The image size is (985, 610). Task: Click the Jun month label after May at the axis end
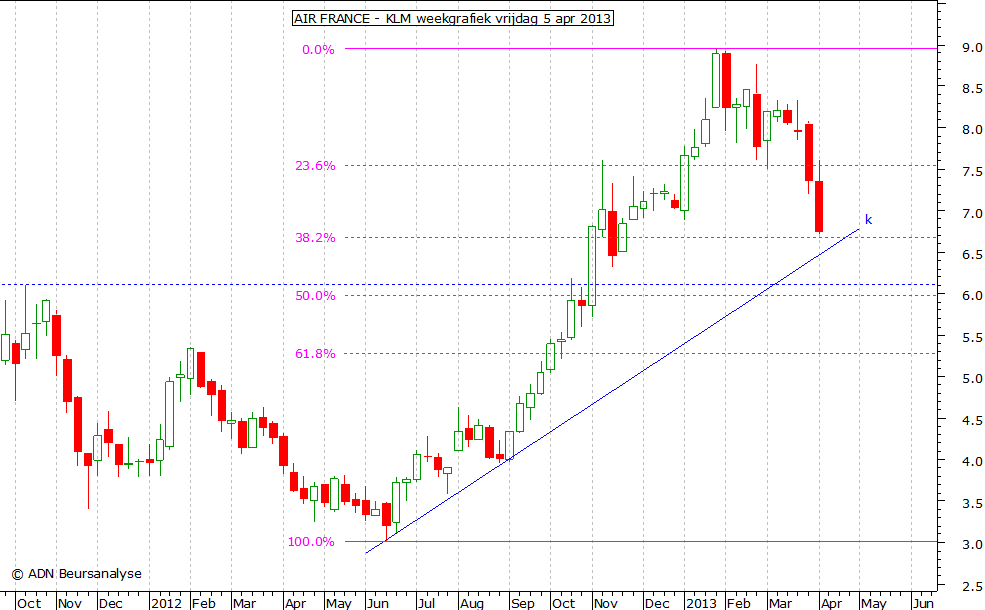(x=923, y=603)
